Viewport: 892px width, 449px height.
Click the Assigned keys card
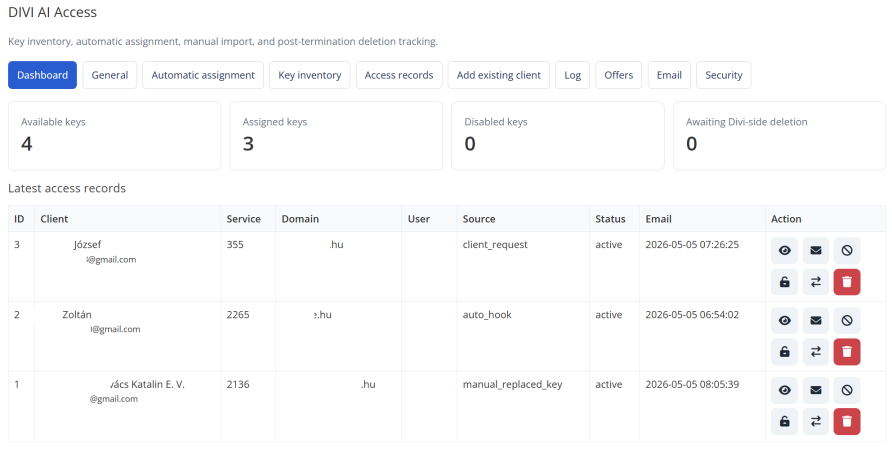point(336,136)
